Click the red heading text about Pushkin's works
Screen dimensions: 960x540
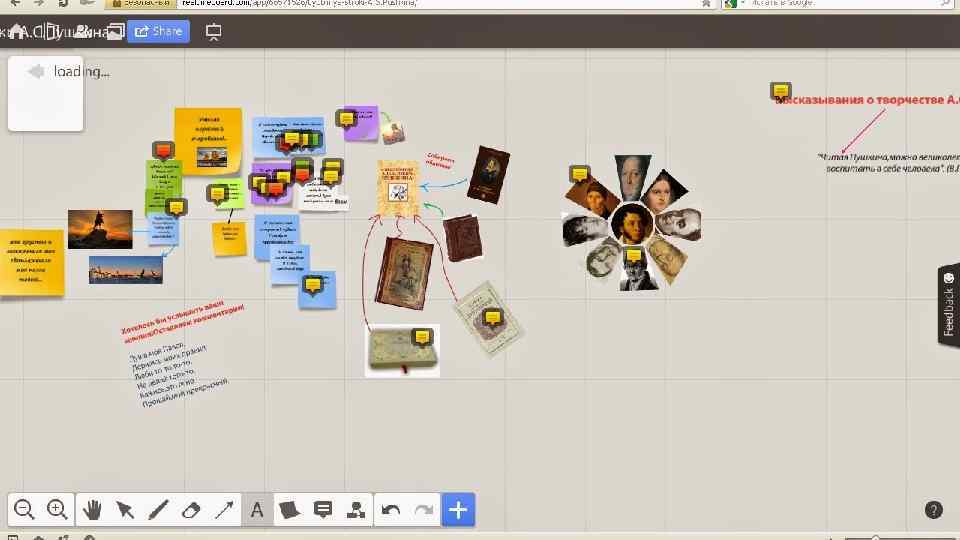[x=868, y=100]
